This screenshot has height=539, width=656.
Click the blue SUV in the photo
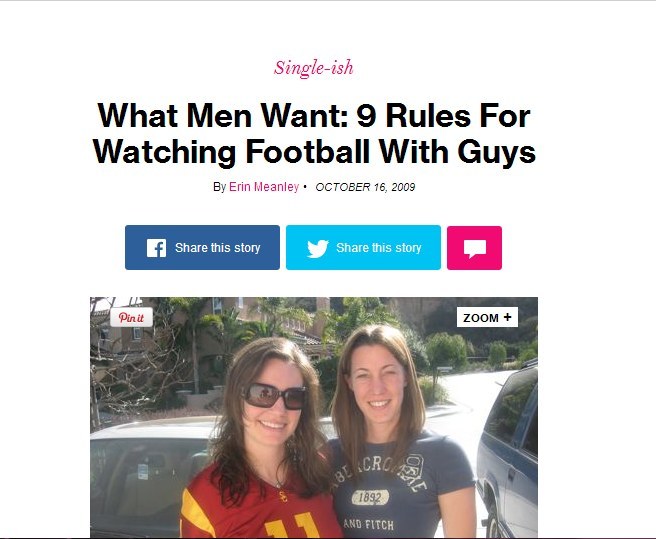pos(508,450)
